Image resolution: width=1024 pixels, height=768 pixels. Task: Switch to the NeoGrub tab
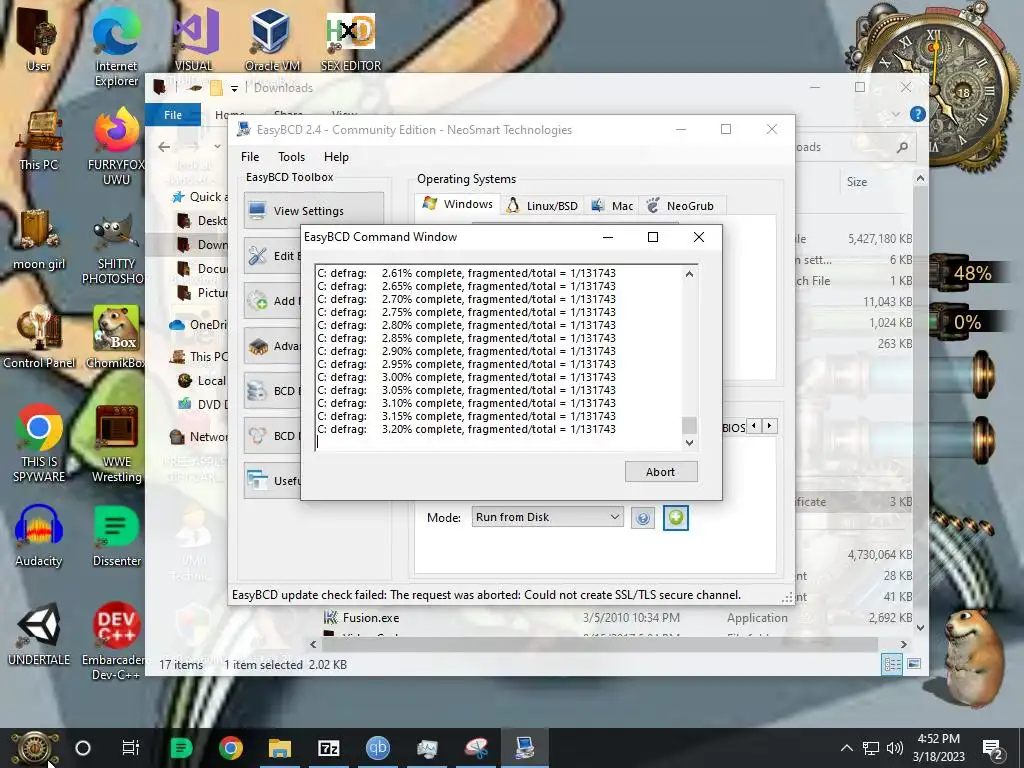[680, 206]
